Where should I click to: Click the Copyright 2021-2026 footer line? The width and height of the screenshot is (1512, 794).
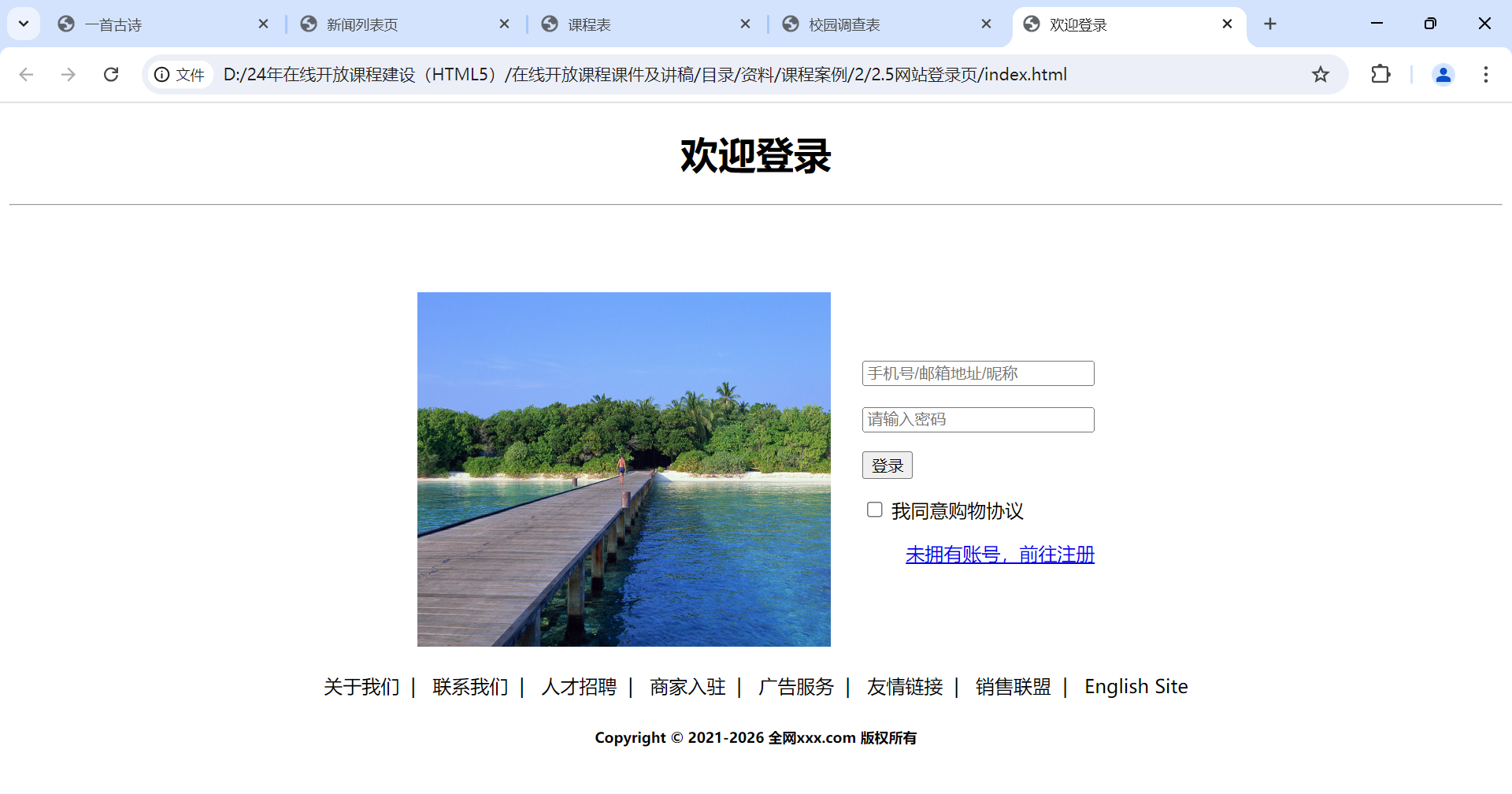[x=756, y=738]
